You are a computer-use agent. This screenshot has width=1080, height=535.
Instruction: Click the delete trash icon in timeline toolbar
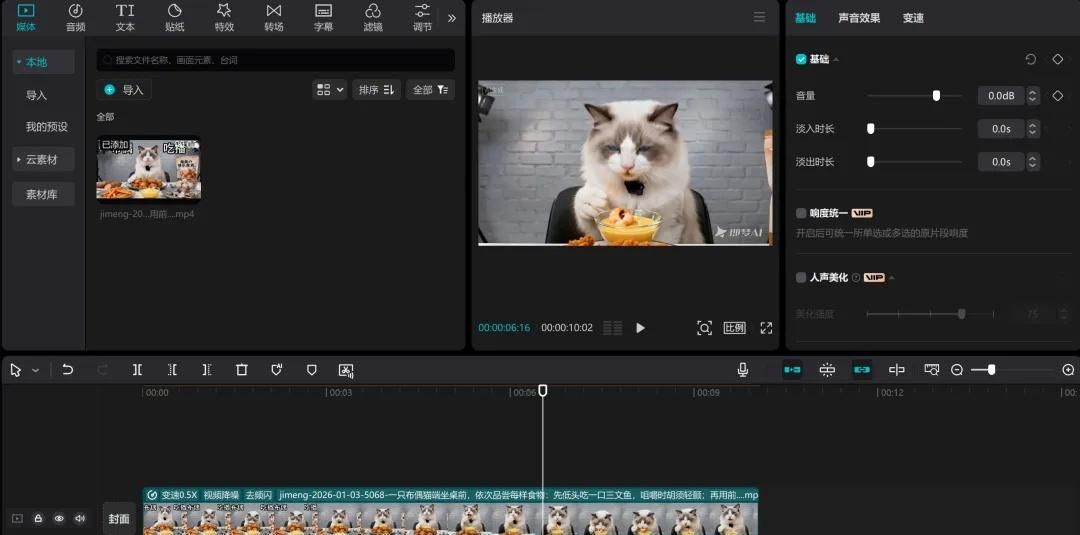241,370
